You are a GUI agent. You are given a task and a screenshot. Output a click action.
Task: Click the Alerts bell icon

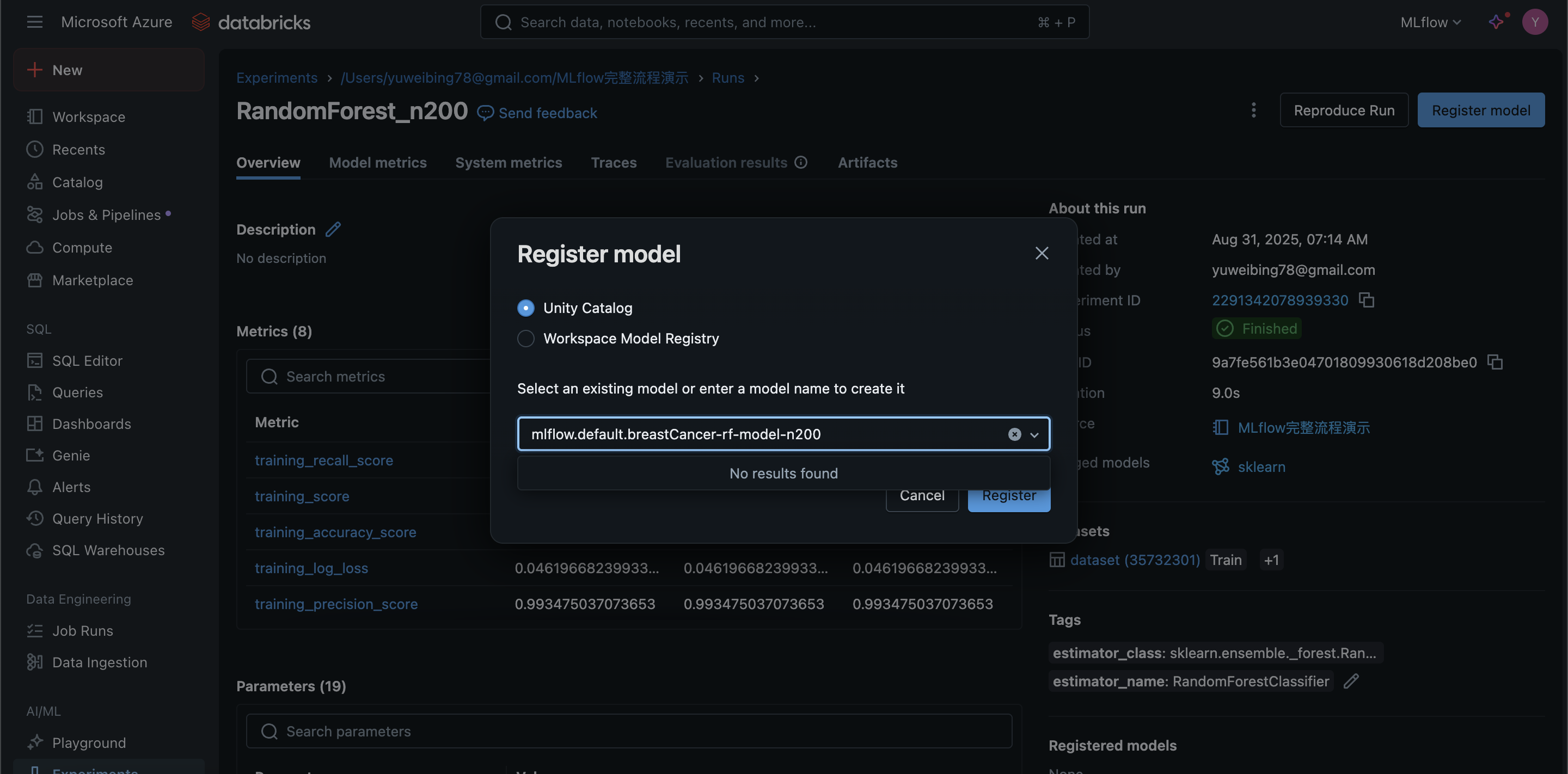[35, 487]
